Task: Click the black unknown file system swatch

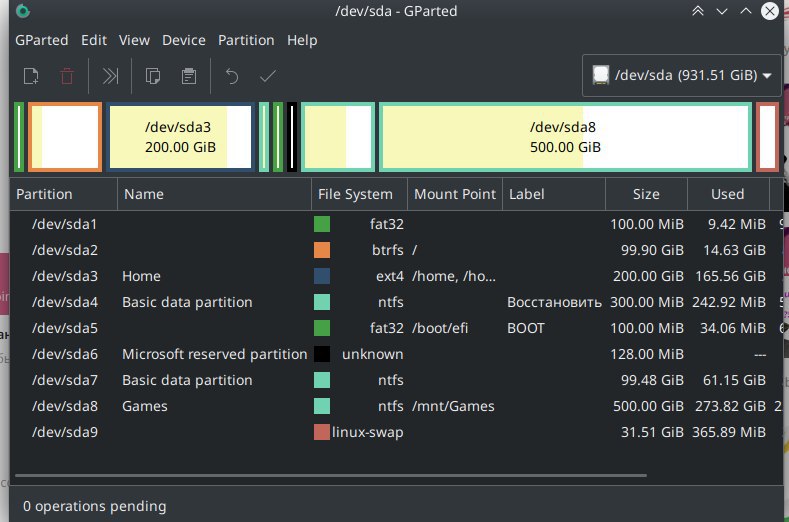Action: coord(322,354)
